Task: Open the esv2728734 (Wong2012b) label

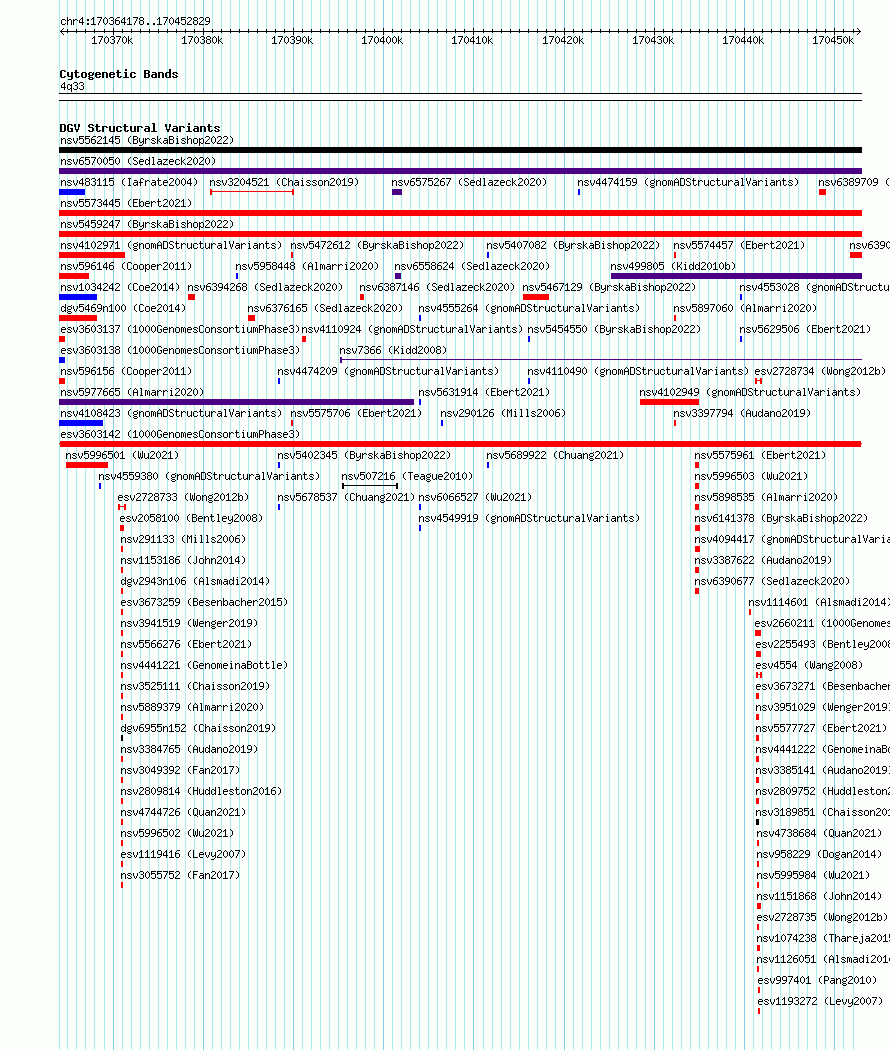Action: click(x=820, y=371)
